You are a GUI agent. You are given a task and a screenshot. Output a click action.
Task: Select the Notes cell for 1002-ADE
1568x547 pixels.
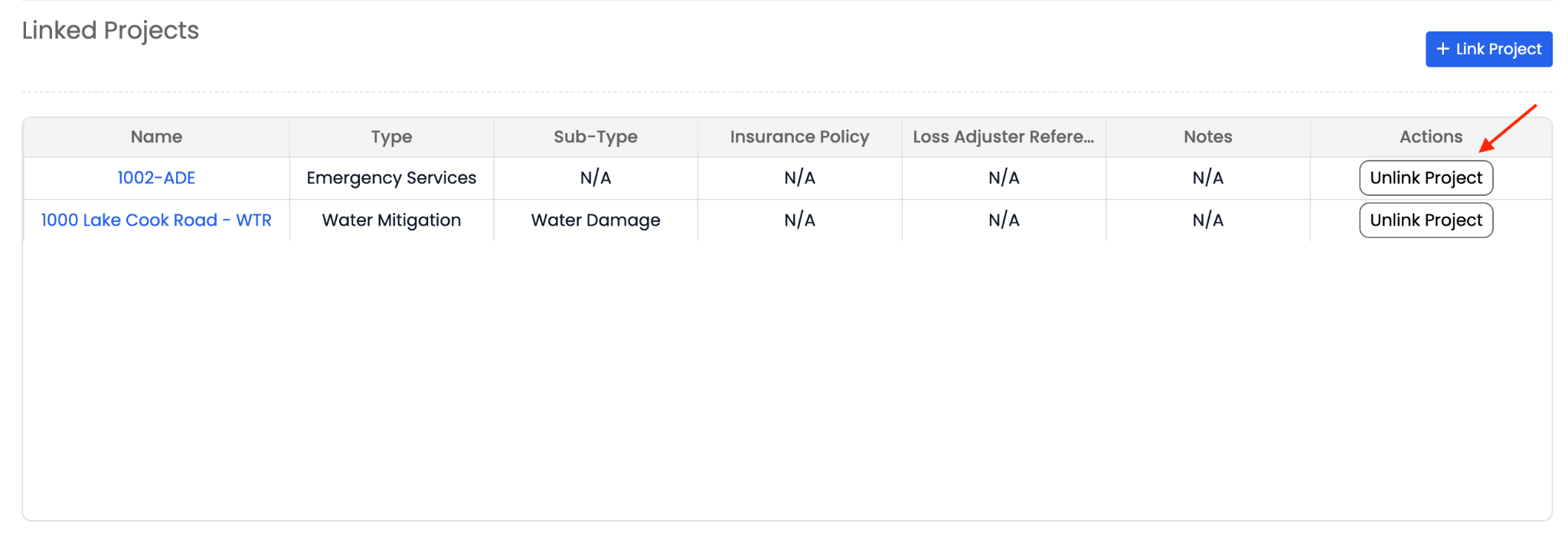point(1207,178)
